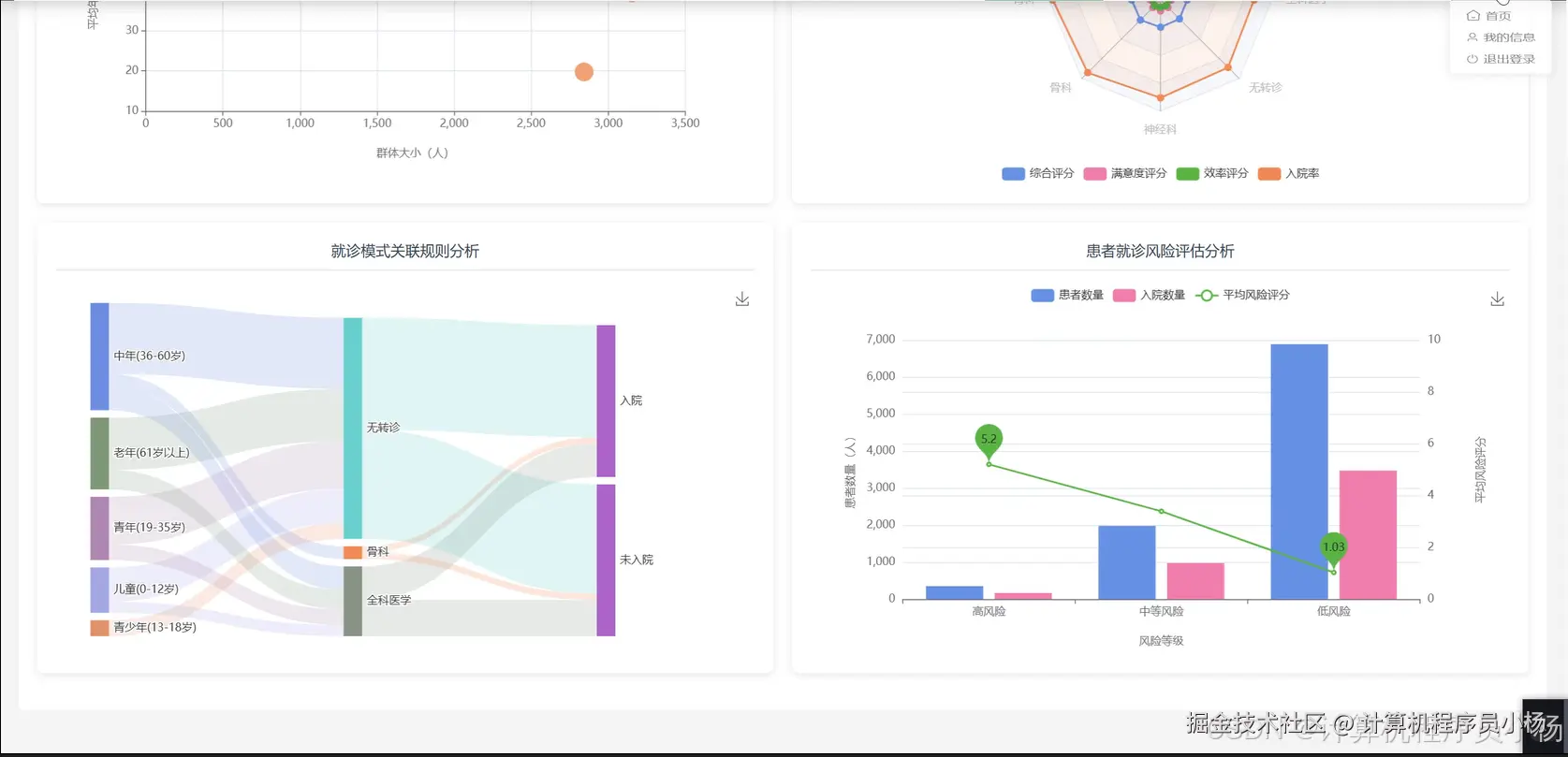Viewport: 1568px width, 757px height.
Task: Toggle 综合评分 legend in radar chart
Action: coord(1038,174)
